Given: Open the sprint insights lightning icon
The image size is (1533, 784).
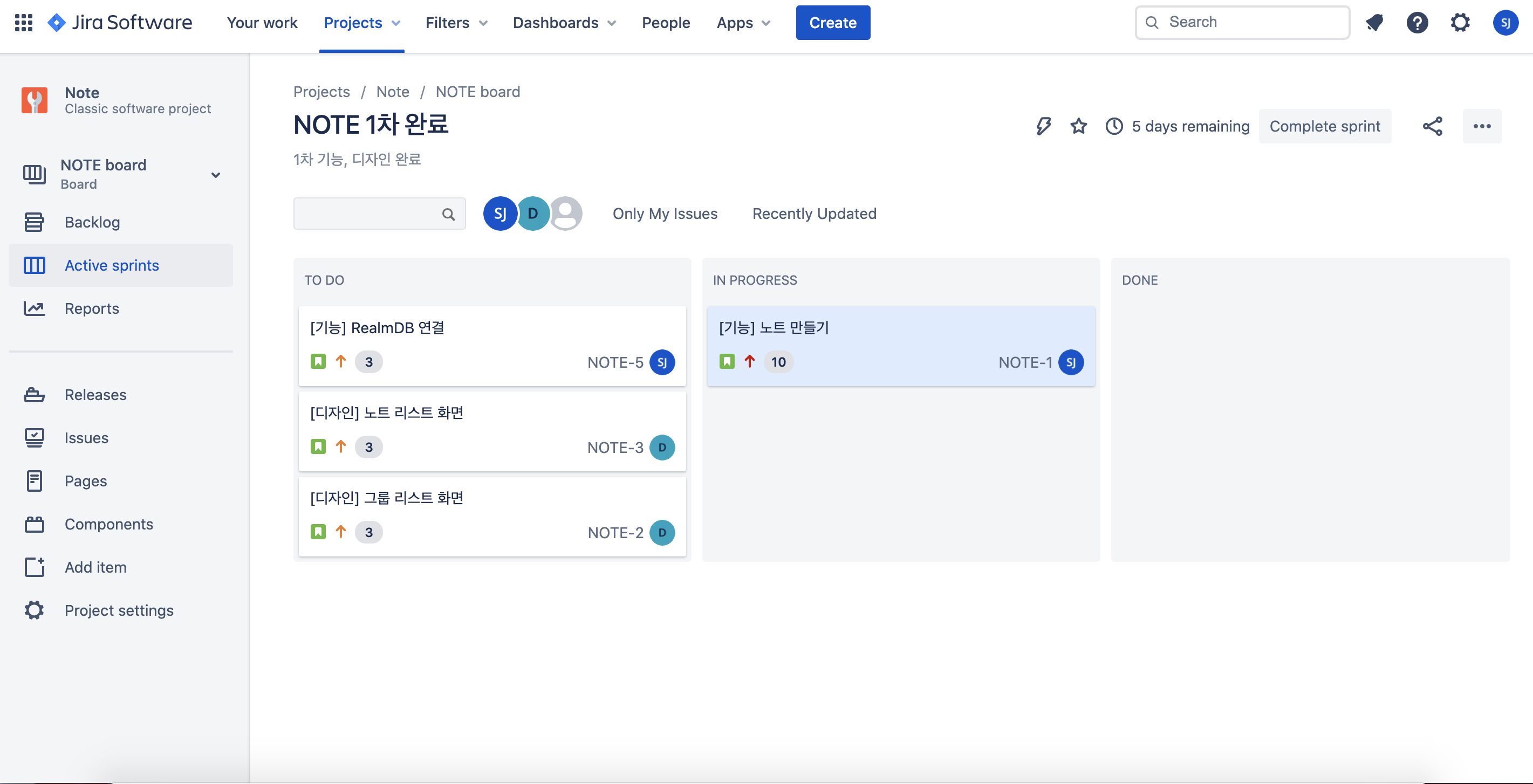Looking at the screenshot, I should (1042, 126).
